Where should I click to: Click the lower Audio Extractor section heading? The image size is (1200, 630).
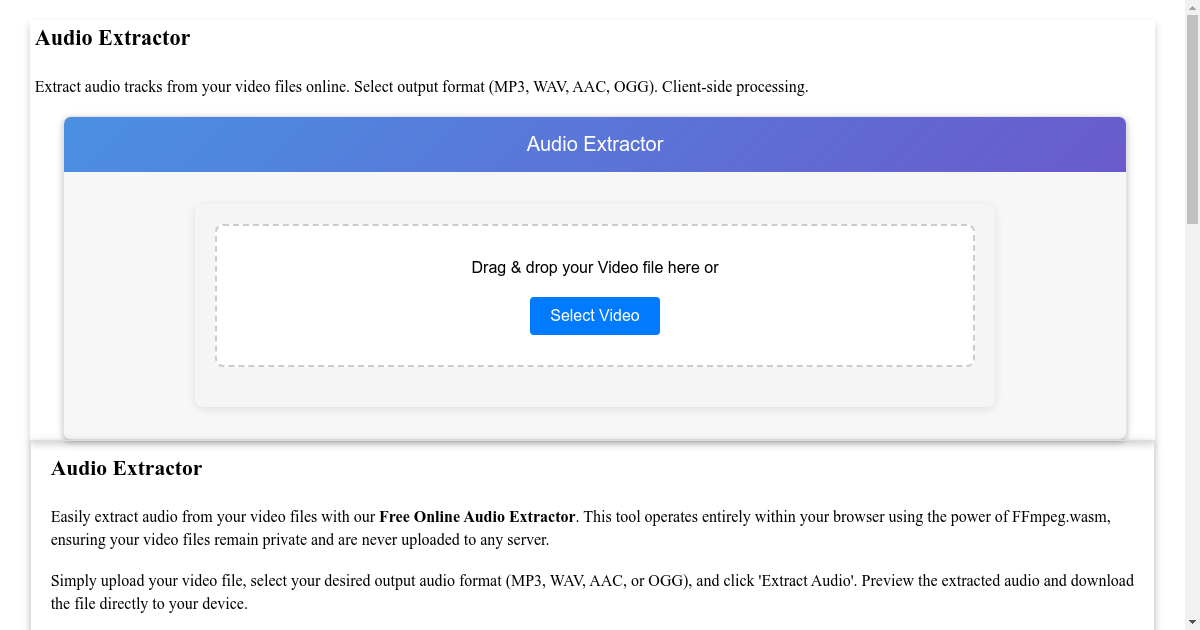(126, 468)
